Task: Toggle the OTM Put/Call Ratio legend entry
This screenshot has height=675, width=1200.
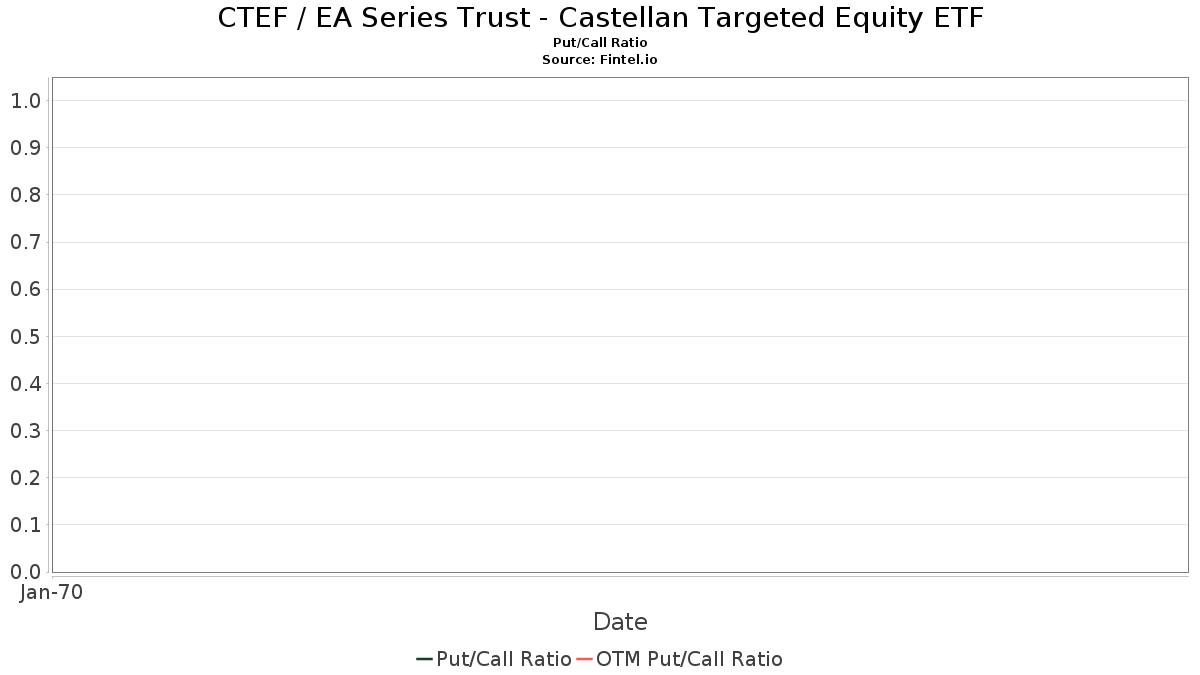Action: (680, 659)
